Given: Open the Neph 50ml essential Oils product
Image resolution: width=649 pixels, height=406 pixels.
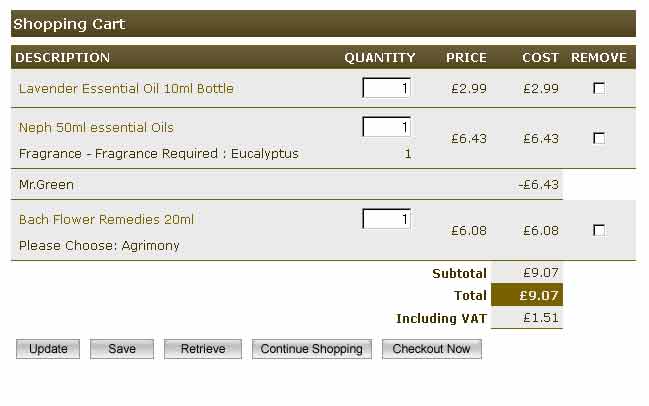Looking at the screenshot, I should click(96, 127).
